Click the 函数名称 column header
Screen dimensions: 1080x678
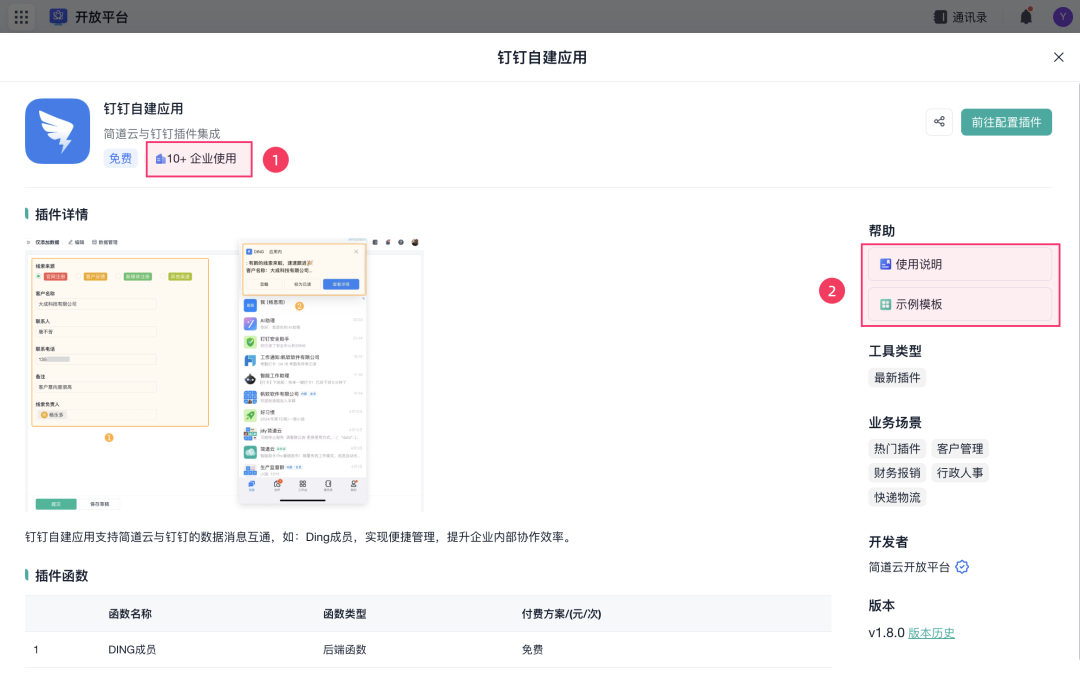point(130,614)
